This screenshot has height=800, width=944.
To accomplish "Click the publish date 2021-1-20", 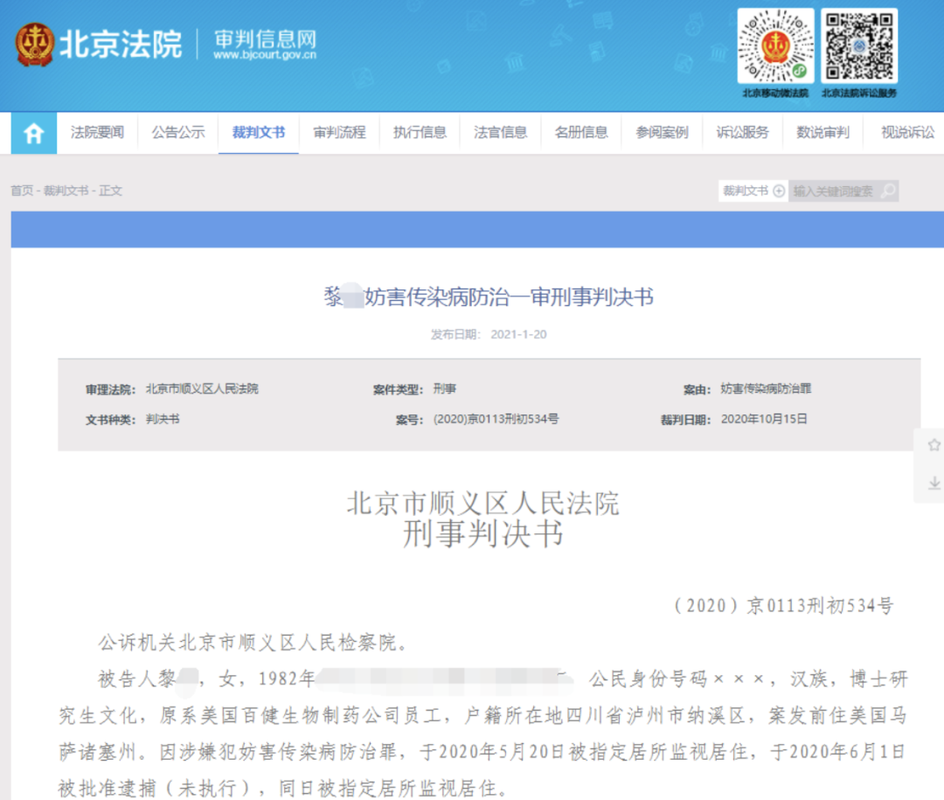I will (518, 335).
